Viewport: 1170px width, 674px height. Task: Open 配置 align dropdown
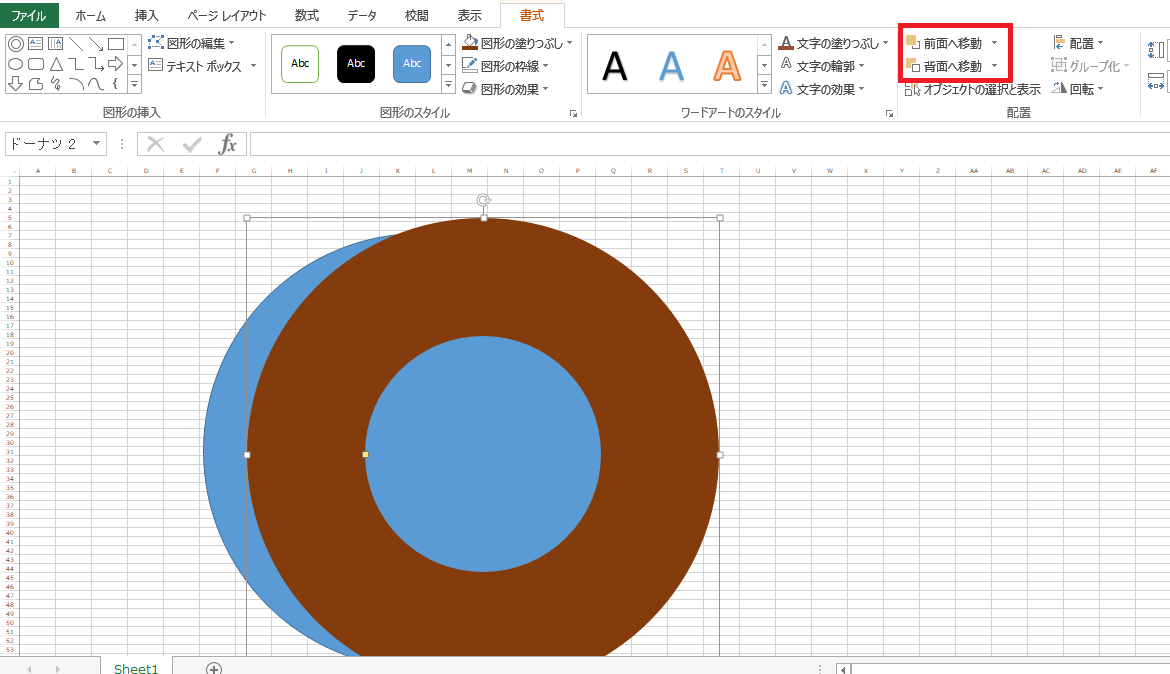1078,43
